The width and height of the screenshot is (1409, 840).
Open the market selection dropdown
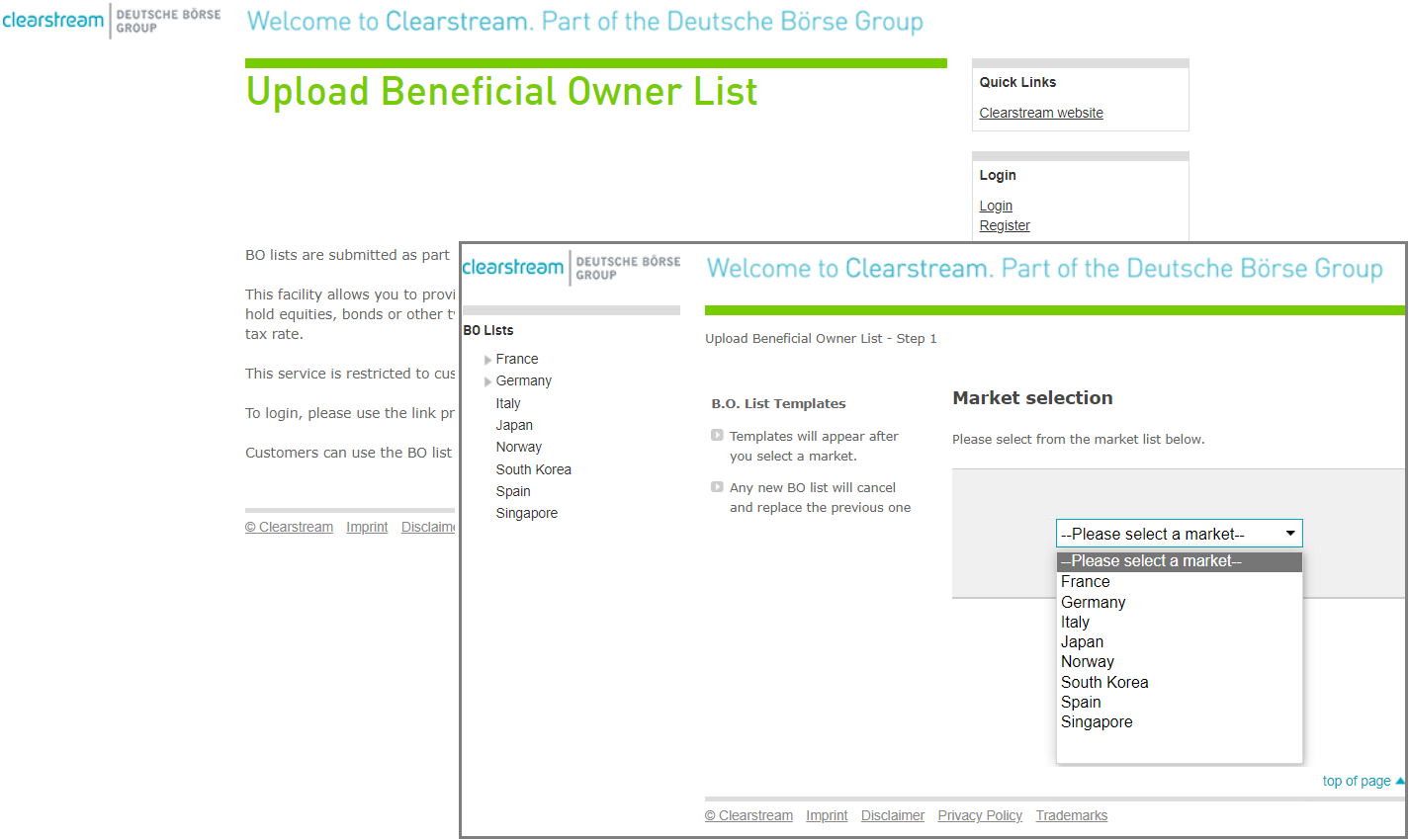tap(1179, 534)
